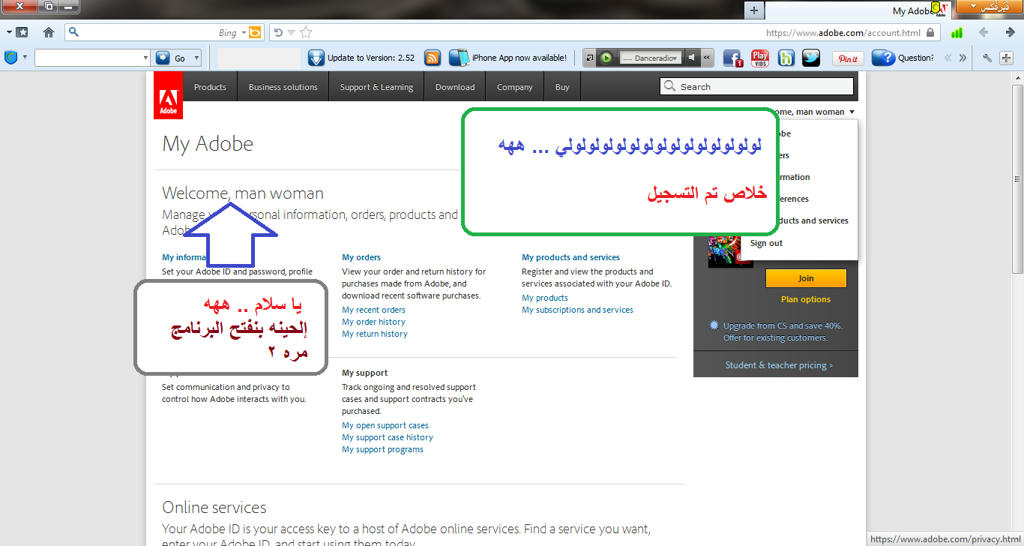Open My open support cases link

(x=385, y=425)
